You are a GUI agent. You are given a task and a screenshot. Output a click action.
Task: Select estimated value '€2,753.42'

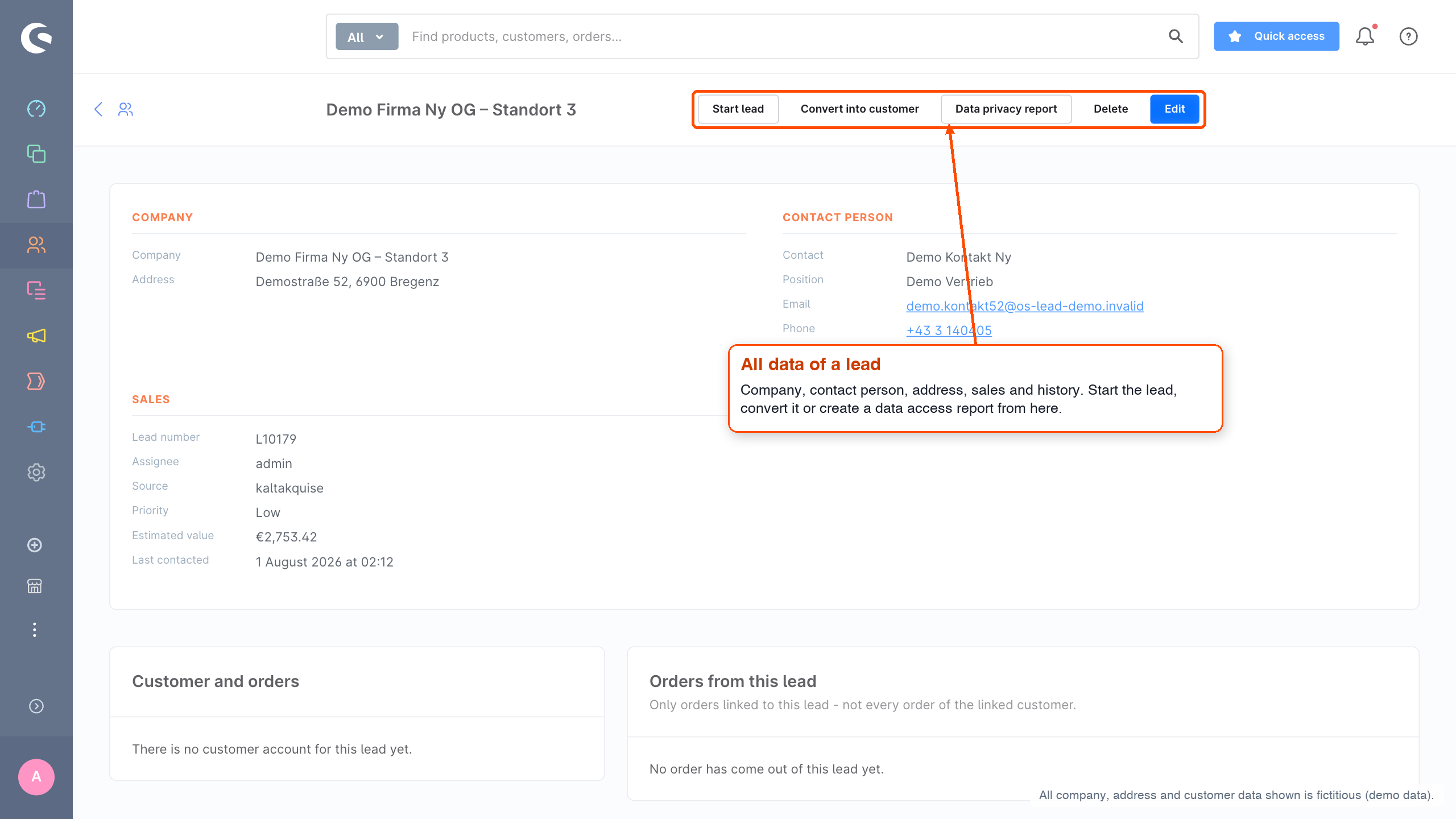tap(286, 537)
